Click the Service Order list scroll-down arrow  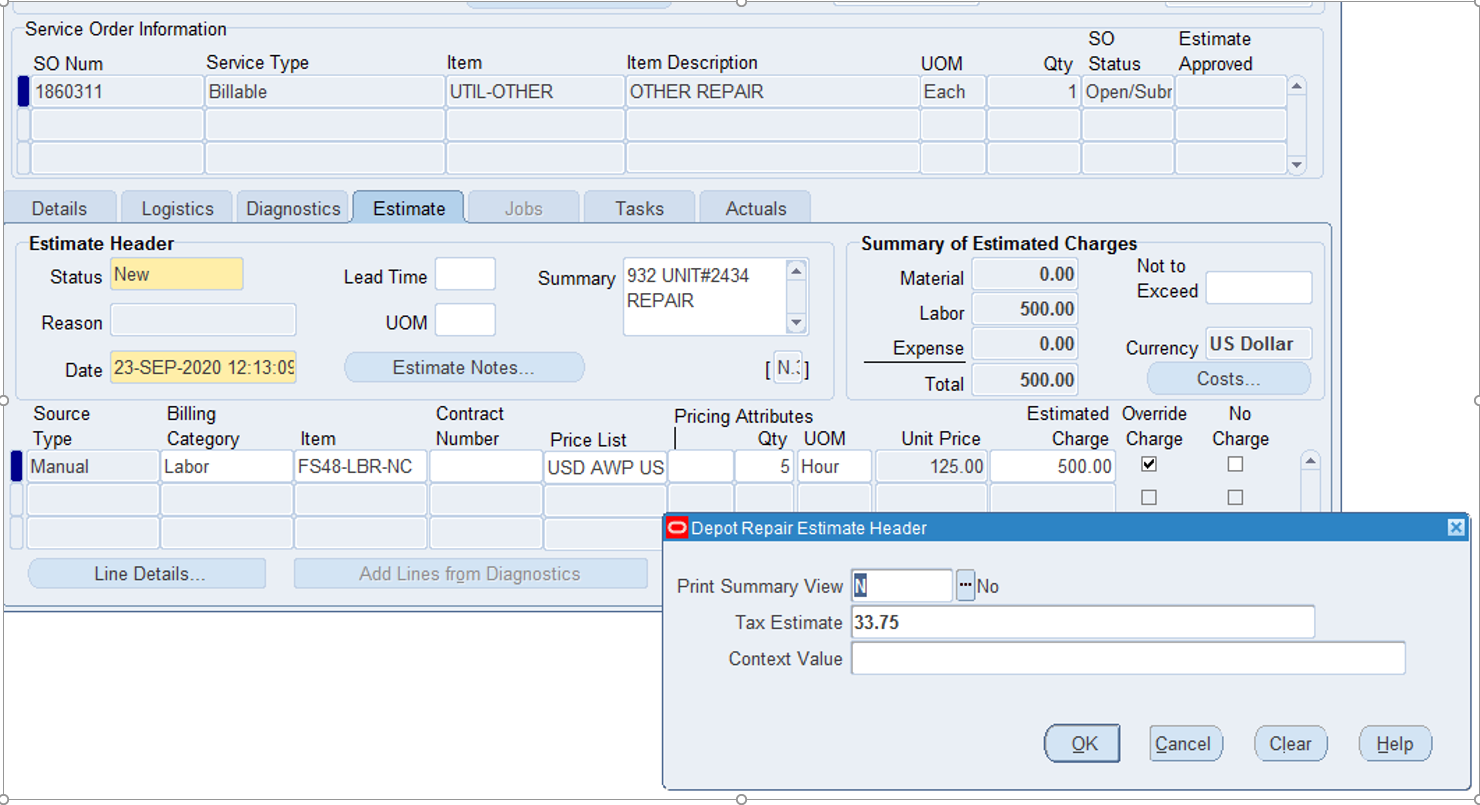pos(1298,164)
